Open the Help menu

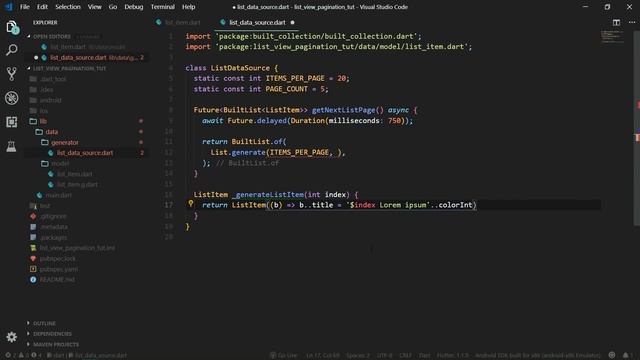pos(188,7)
